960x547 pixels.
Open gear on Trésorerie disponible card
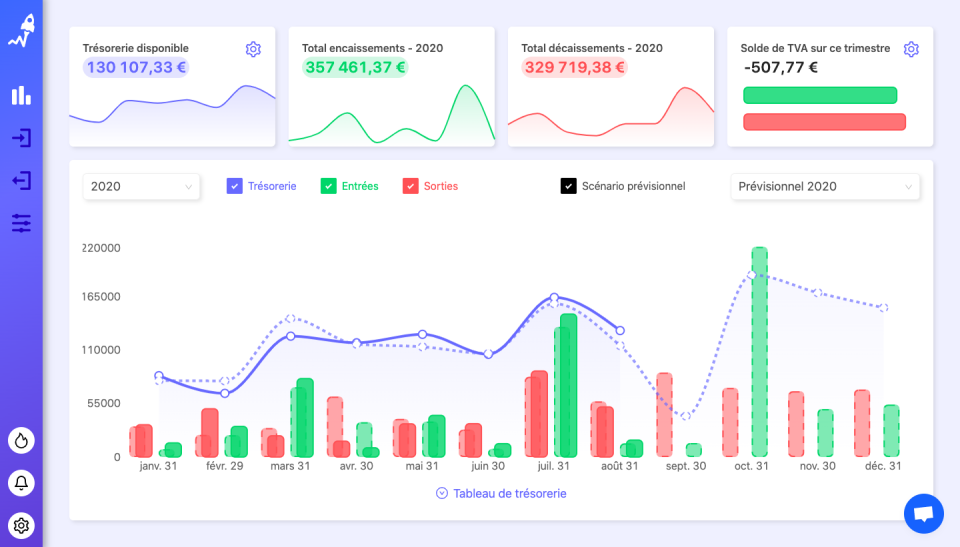click(253, 49)
